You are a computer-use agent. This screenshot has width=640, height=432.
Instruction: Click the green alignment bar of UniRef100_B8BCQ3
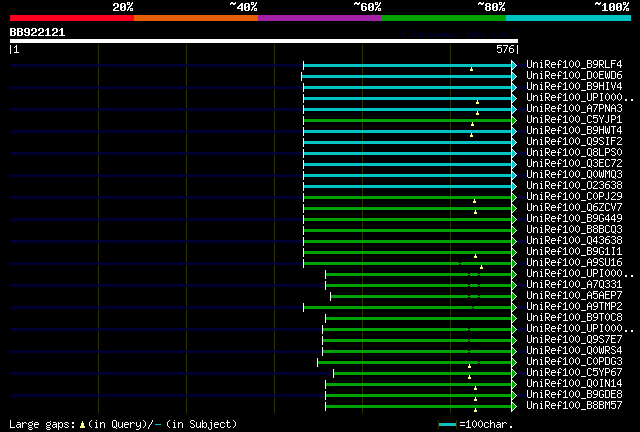pos(407,231)
